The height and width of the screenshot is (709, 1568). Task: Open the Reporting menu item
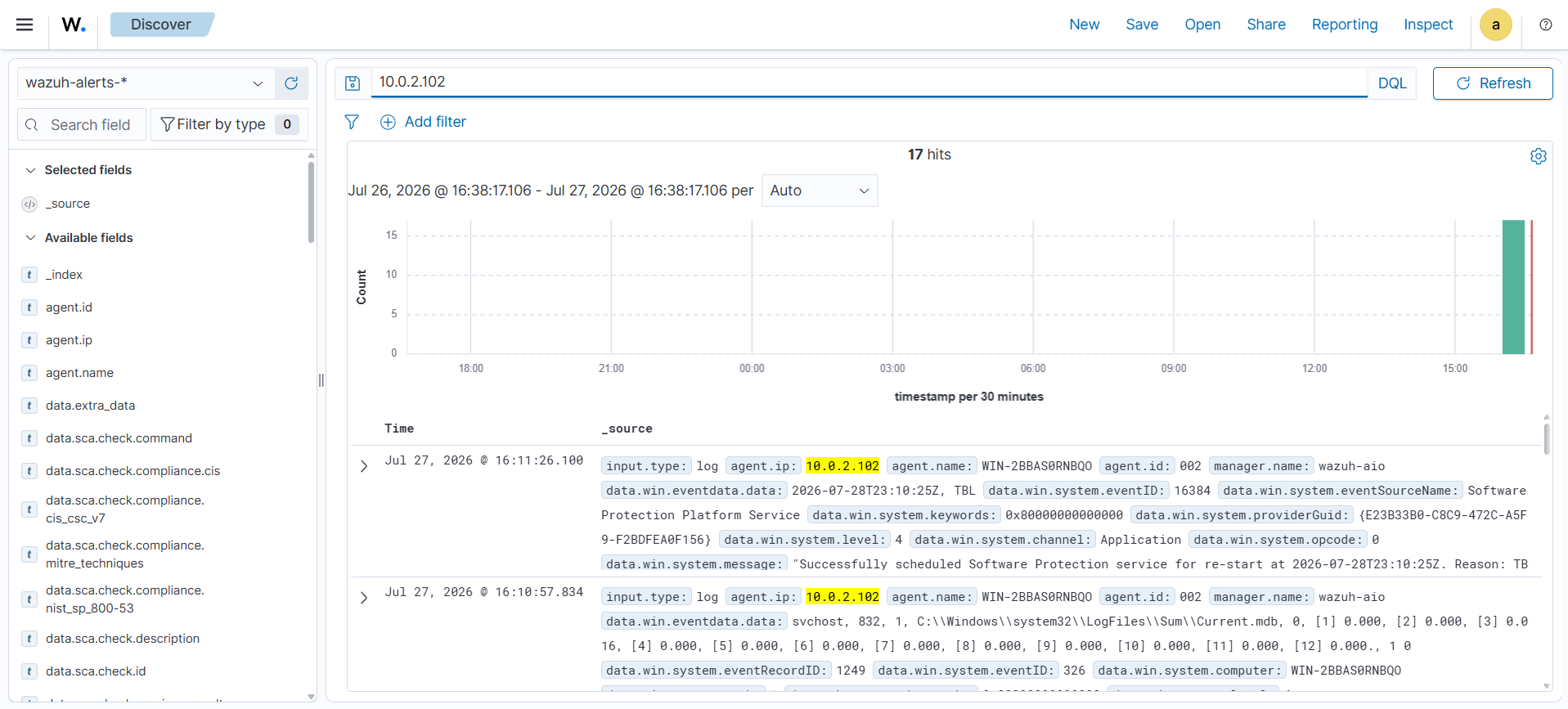(1345, 25)
